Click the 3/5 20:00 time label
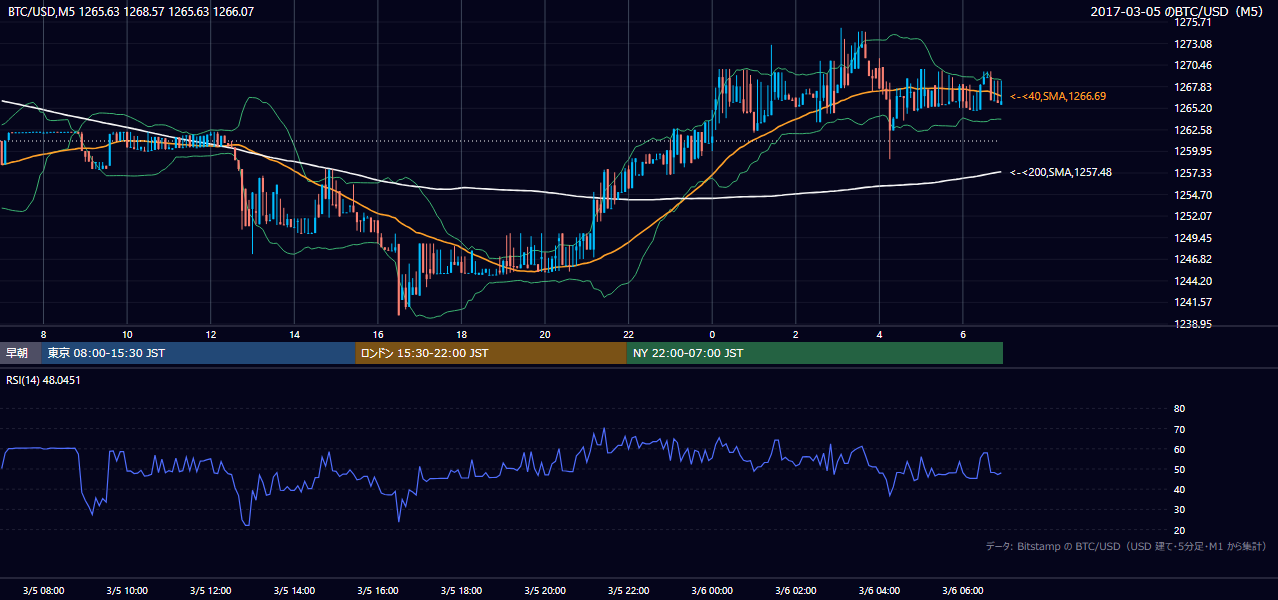The width and height of the screenshot is (1278, 600). (544, 590)
